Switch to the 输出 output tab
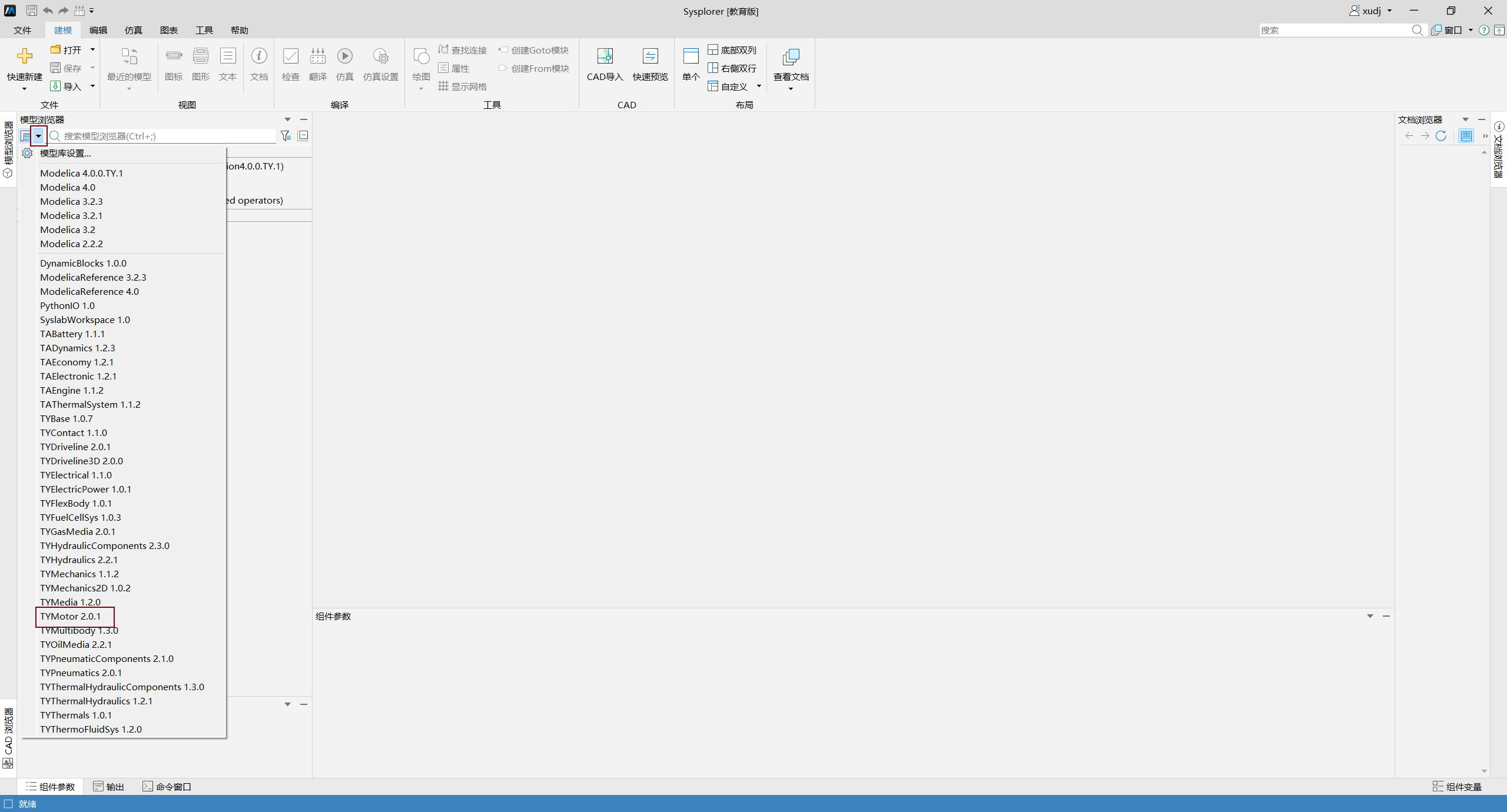Image resolution: width=1507 pixels, height=812 pixels. 109,787
